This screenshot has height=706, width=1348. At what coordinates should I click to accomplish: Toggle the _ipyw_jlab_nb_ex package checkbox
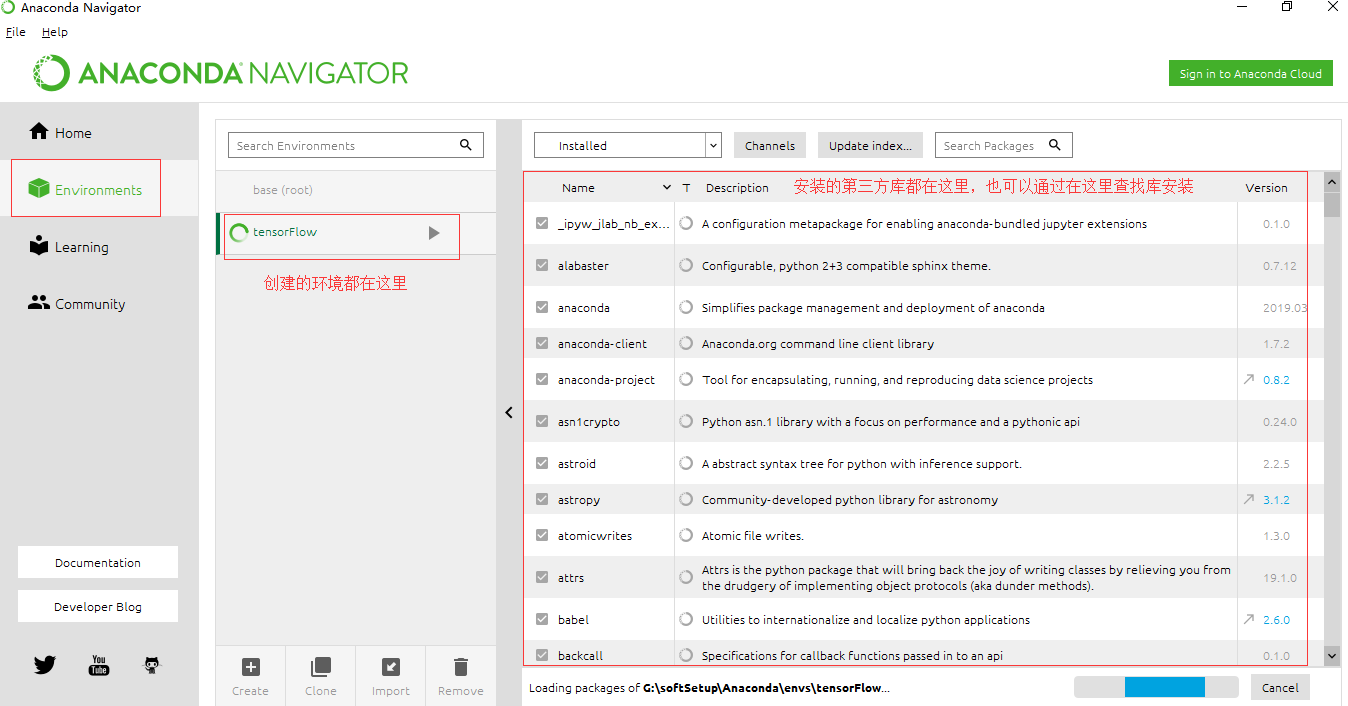(x=542, y=224)
